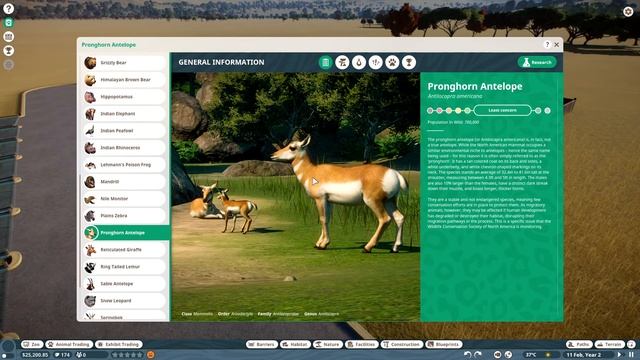Image resolution: width=640 pixels, height=360 pixels.
Task: Switch to the habitat tree tab icon
Action: (x=342, y=62)
